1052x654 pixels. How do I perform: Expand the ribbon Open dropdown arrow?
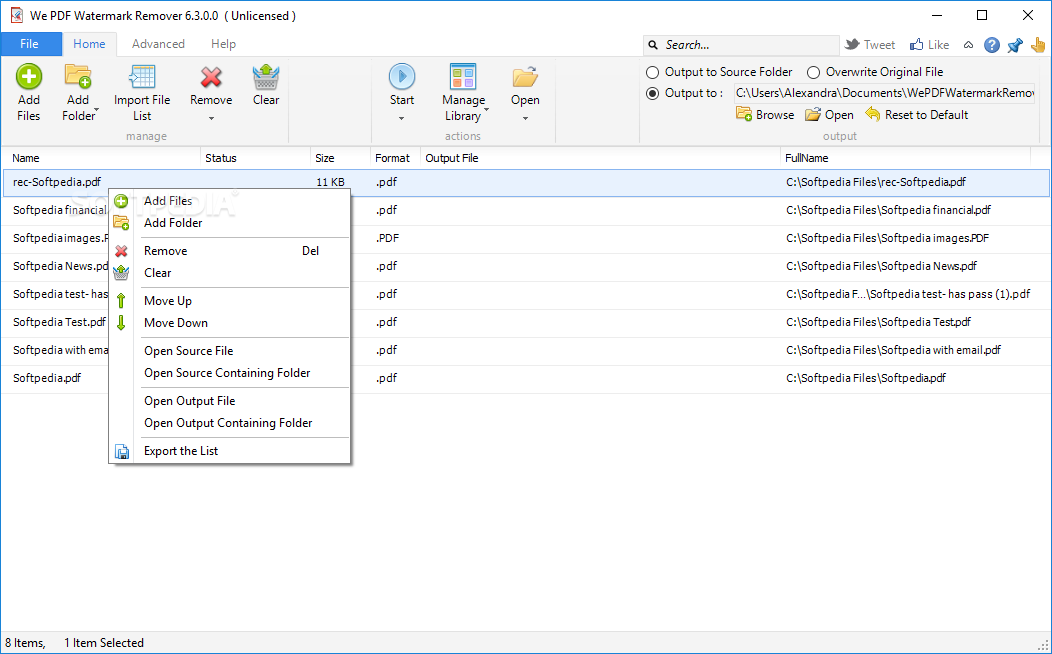[x=525, y=119]
